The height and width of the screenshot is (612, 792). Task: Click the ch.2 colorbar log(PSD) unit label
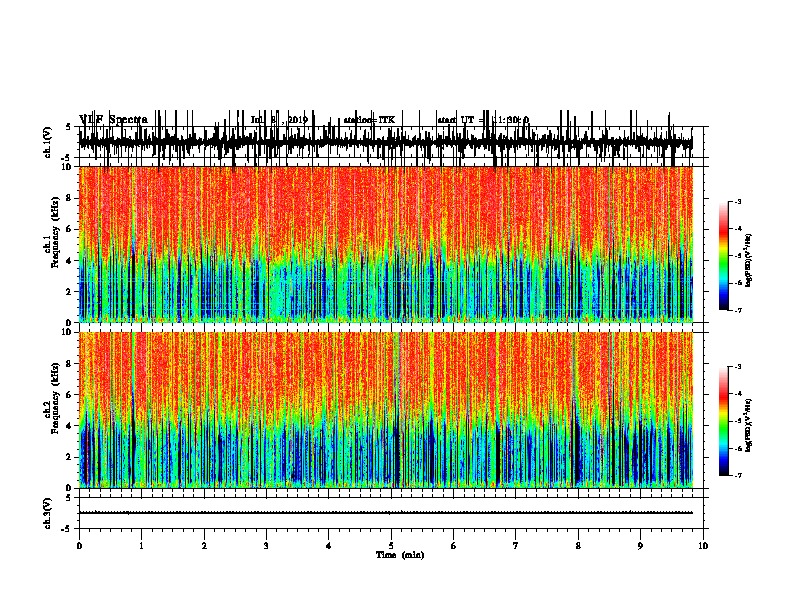(748, 425)
